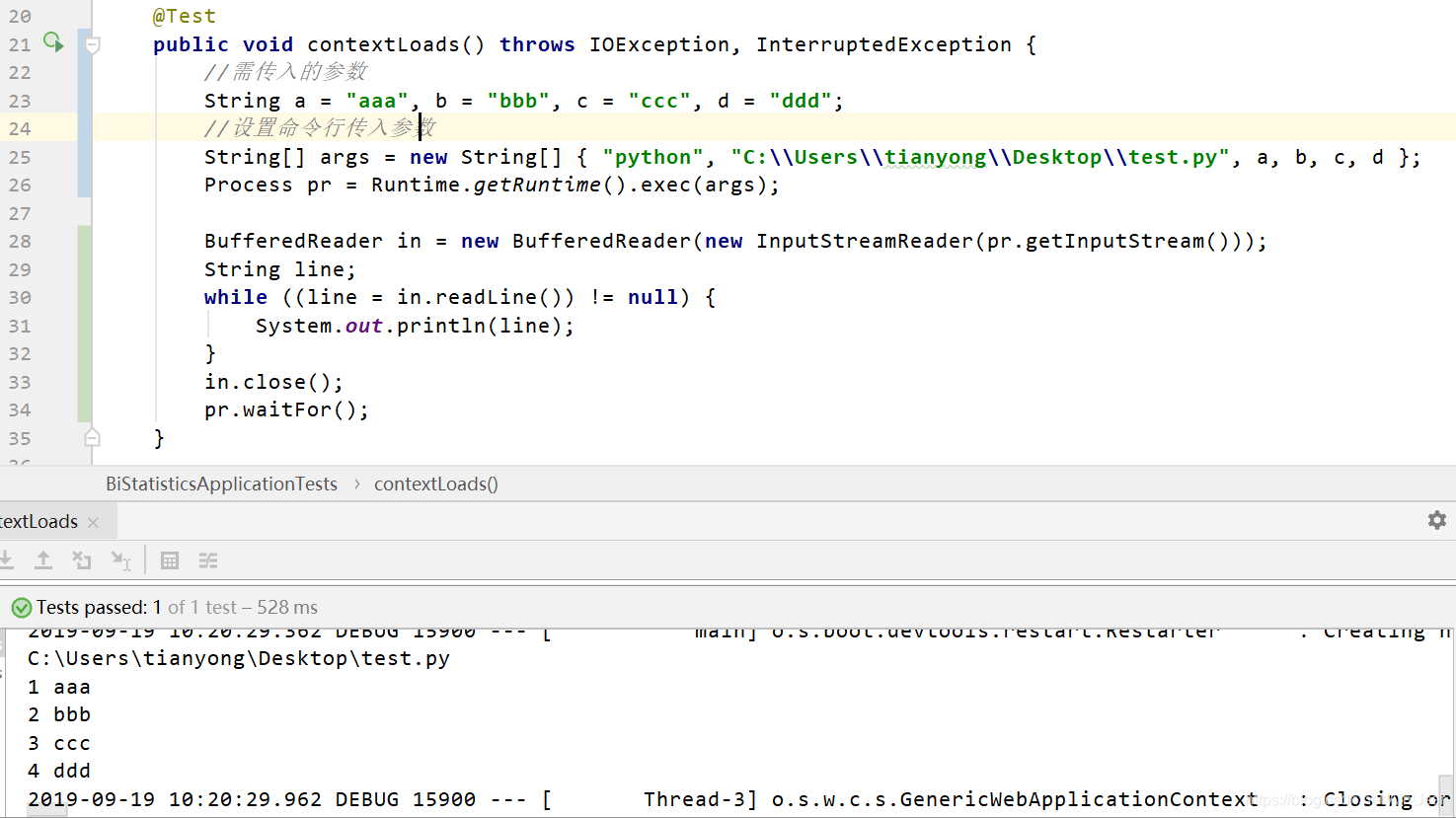Click line number 24 in the gutter
1456x818 pixels.
click(x=21, y=127)
